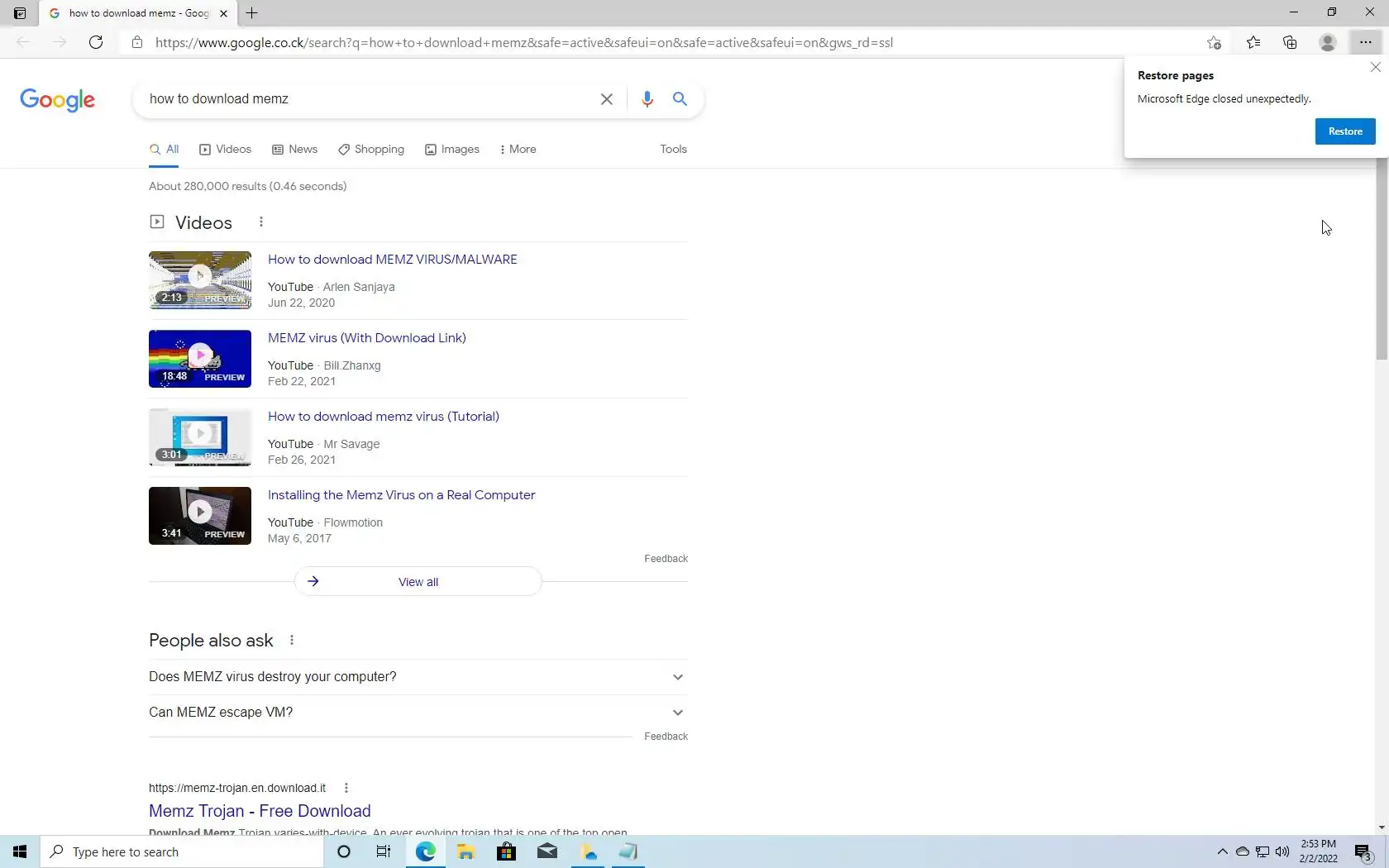Viewport: 1389px width, 868px height.
Task: Expand 'Can MEMZ escape VM?' question
Action: point(418,713)
